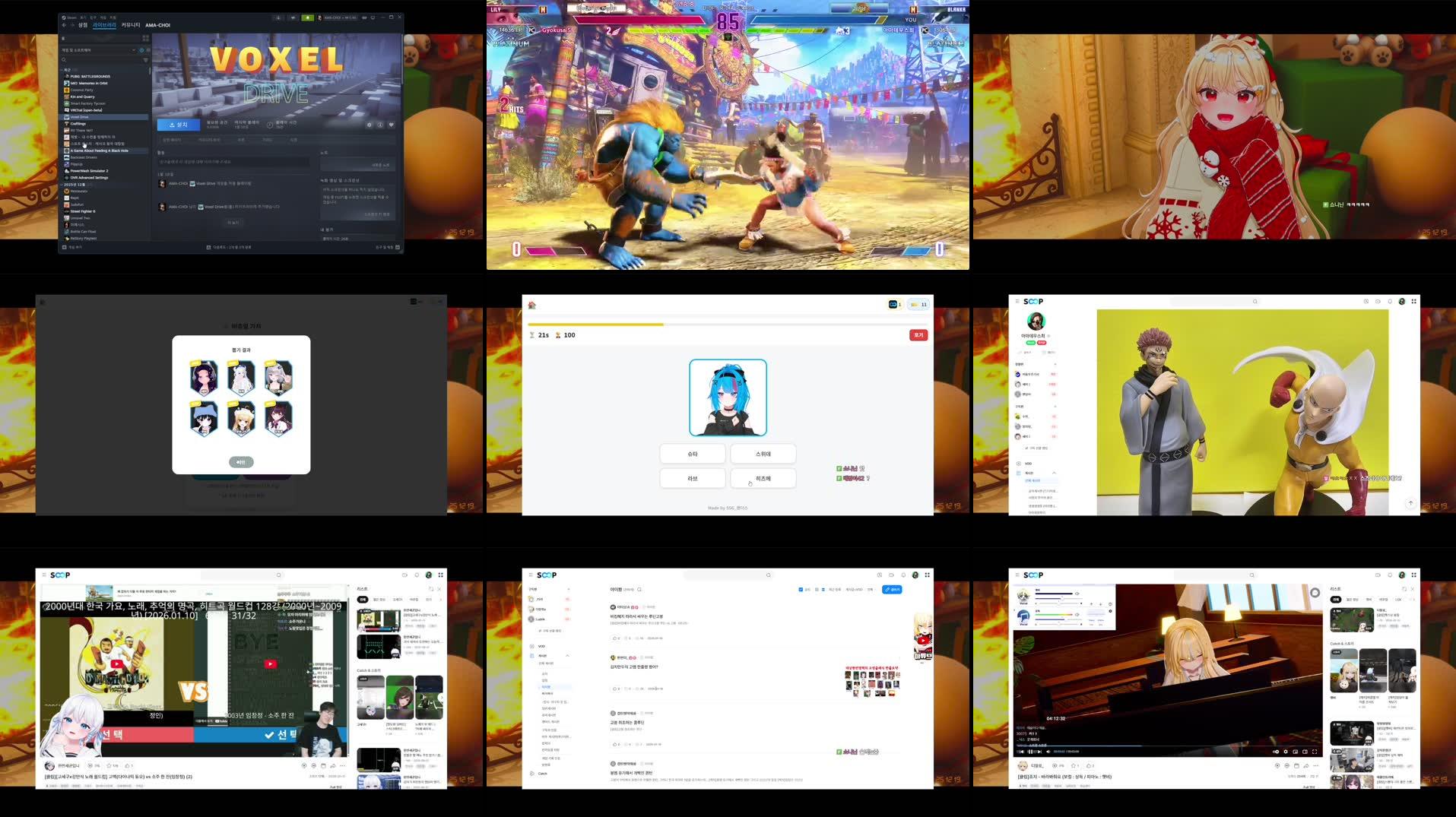Switch to list view layout above the posts
This screenshot has height=817, width=1456.
pos(823,590)
